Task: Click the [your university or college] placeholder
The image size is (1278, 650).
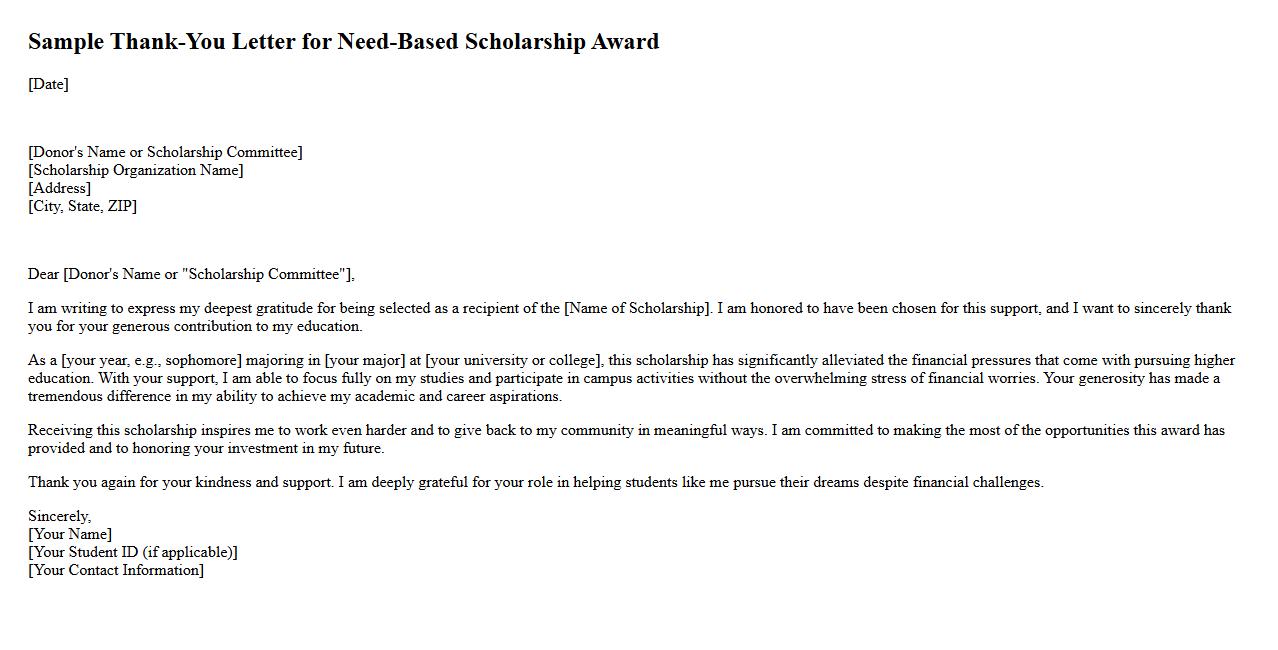Action: [514, 360]
